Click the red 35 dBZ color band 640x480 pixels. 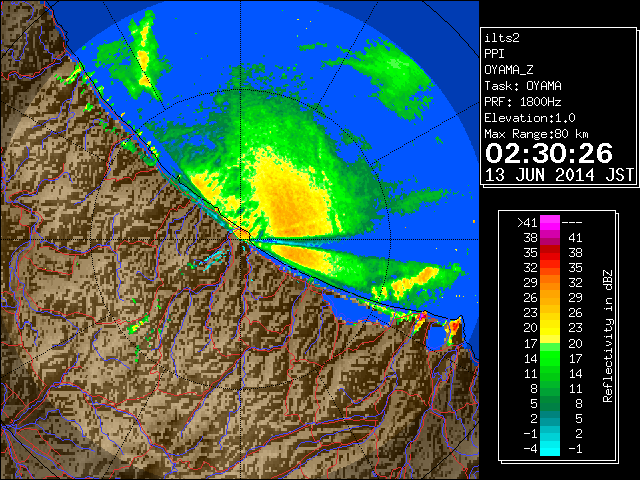pos(550,253)
